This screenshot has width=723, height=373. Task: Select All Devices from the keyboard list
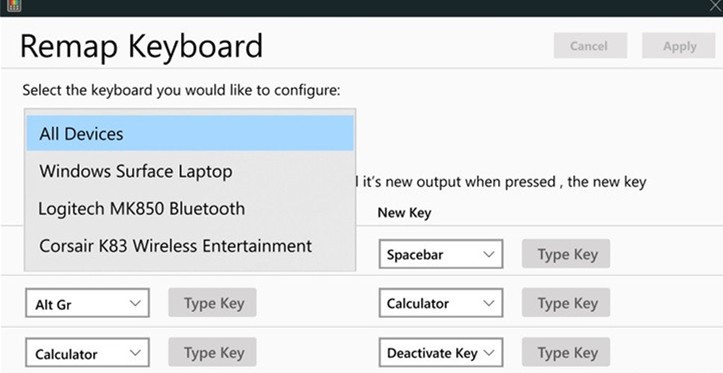pyautogui.click(x=190, y=133)
